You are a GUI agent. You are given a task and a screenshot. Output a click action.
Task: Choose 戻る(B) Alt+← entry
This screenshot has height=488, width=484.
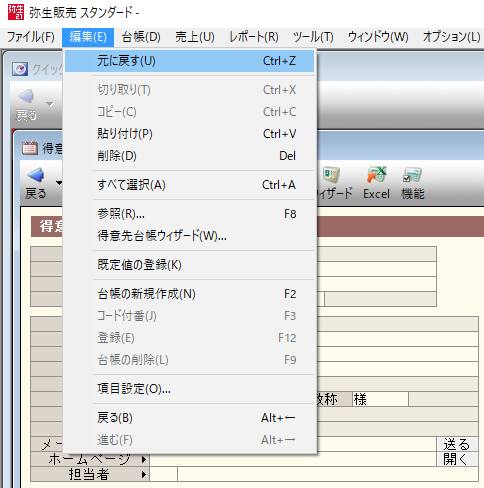coord(189,418)
